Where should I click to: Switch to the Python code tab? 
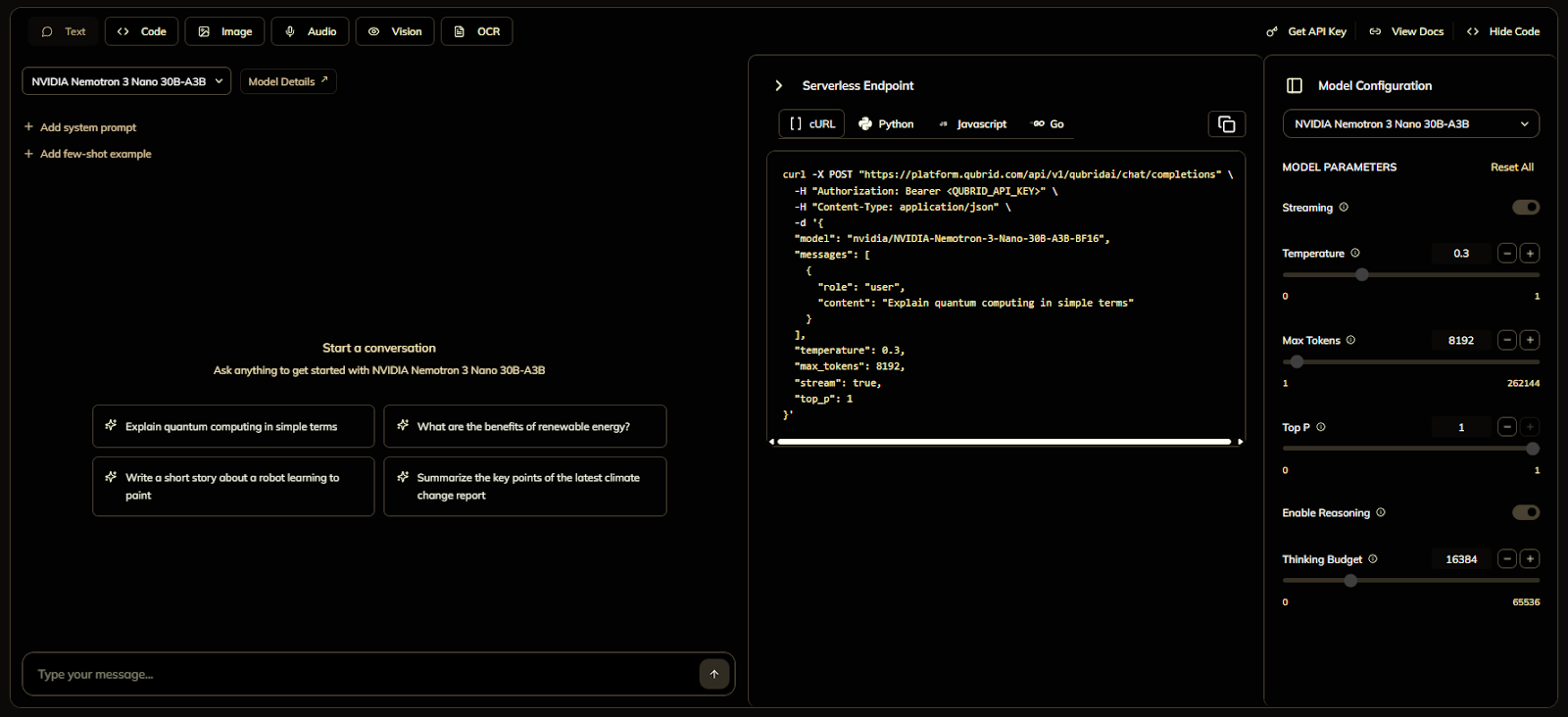(886, 124)
